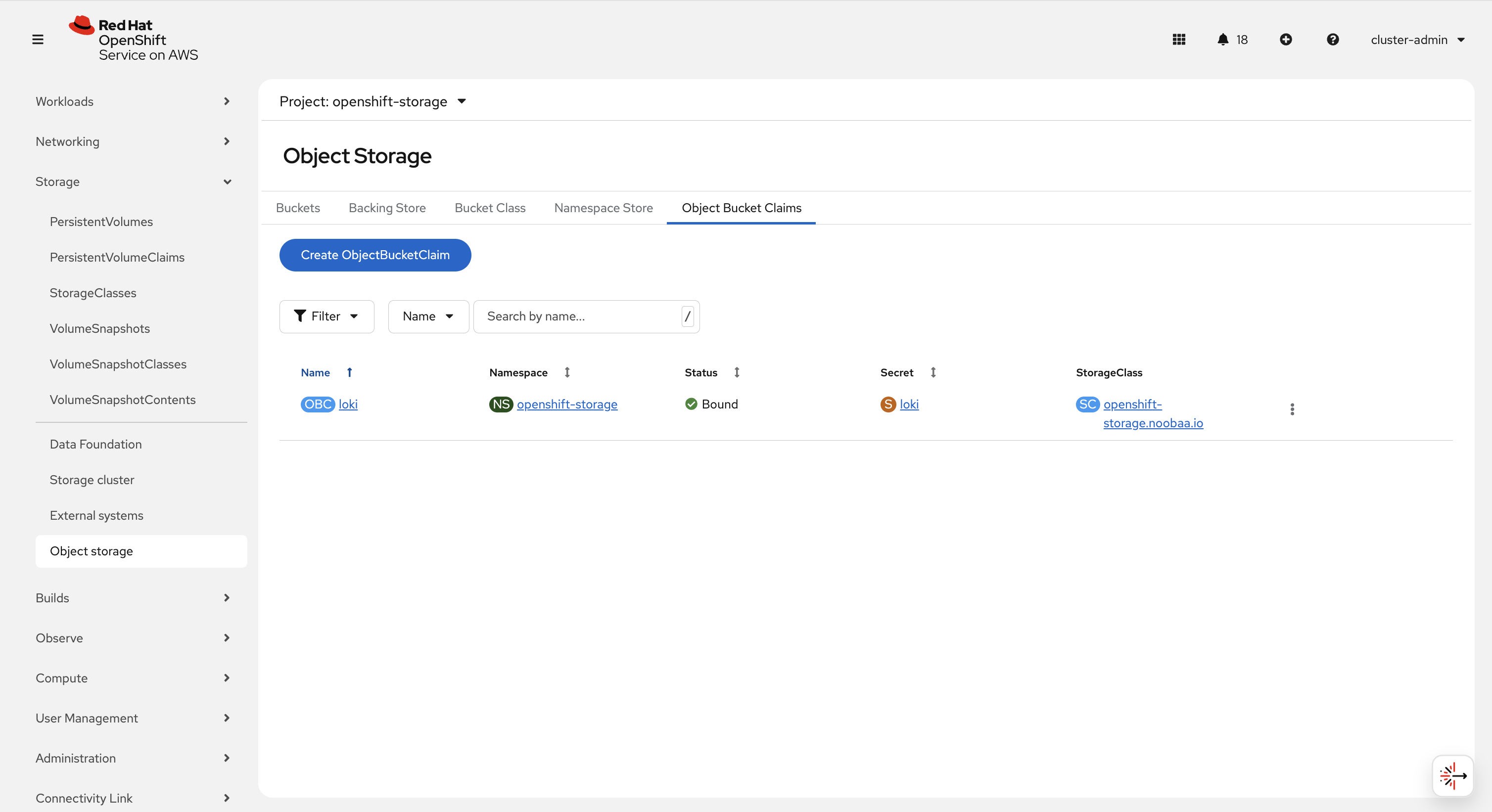The image size is (1492, 812).
Task: Expand the Administration nav section
Action: click(x=133, y=758)
